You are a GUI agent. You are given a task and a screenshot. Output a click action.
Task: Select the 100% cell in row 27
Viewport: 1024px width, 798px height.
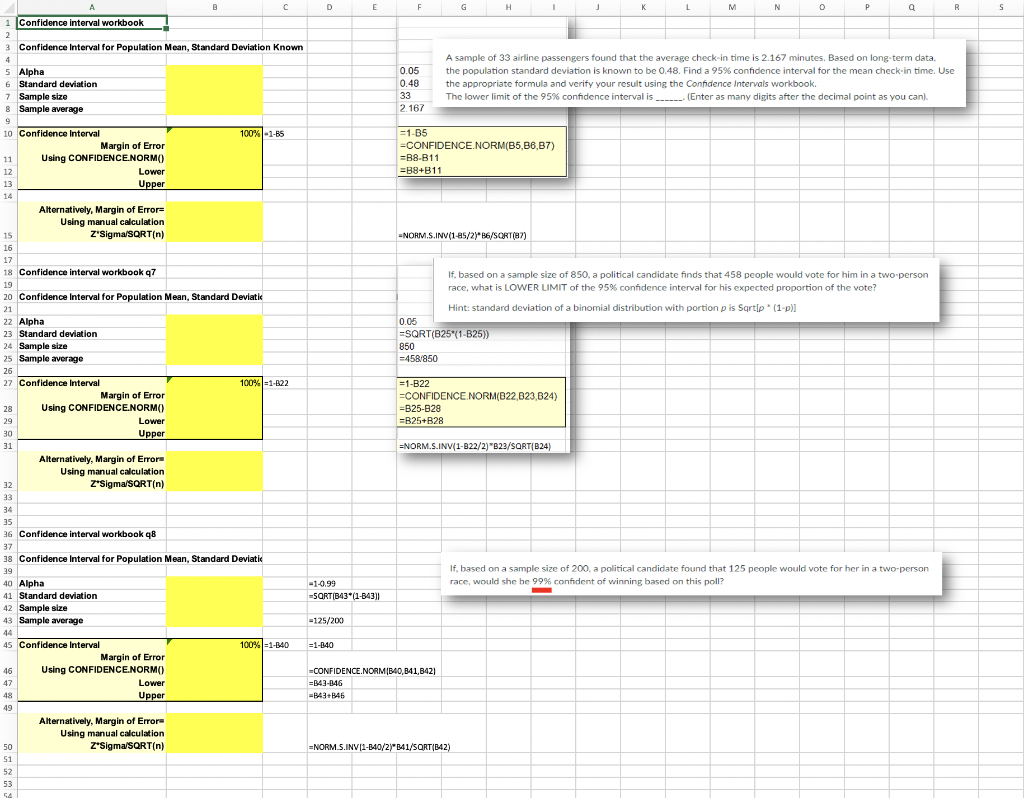click(x=215, y=383)
